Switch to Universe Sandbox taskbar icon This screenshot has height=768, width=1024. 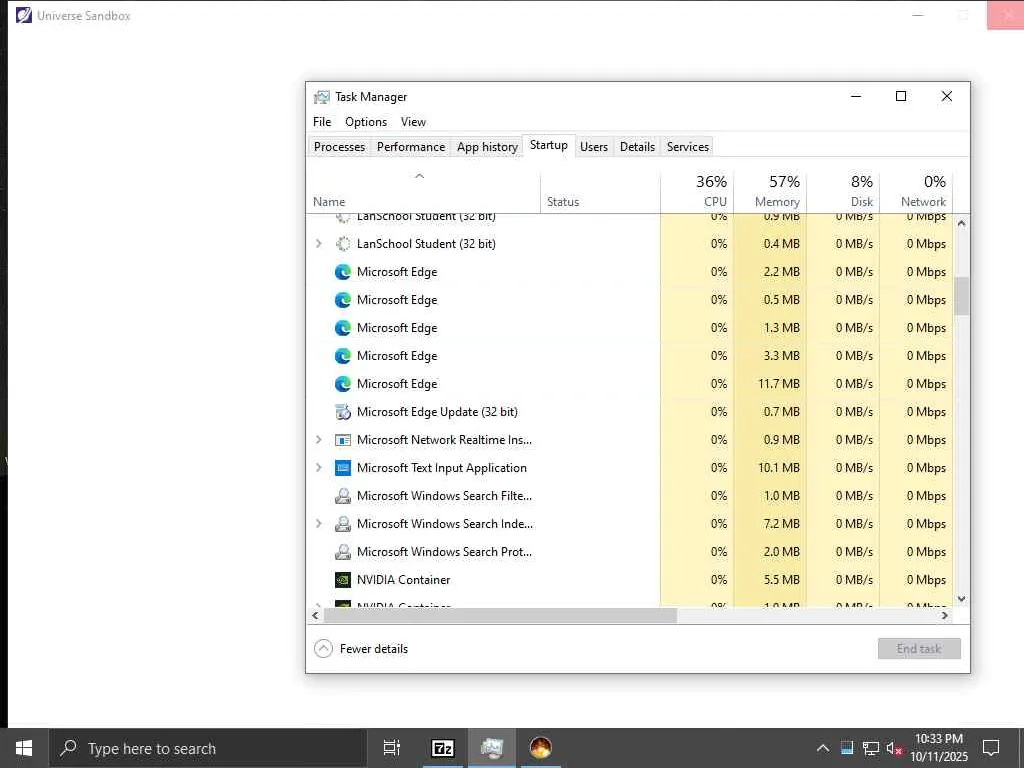pyautogui.click(x=541, y=748)
